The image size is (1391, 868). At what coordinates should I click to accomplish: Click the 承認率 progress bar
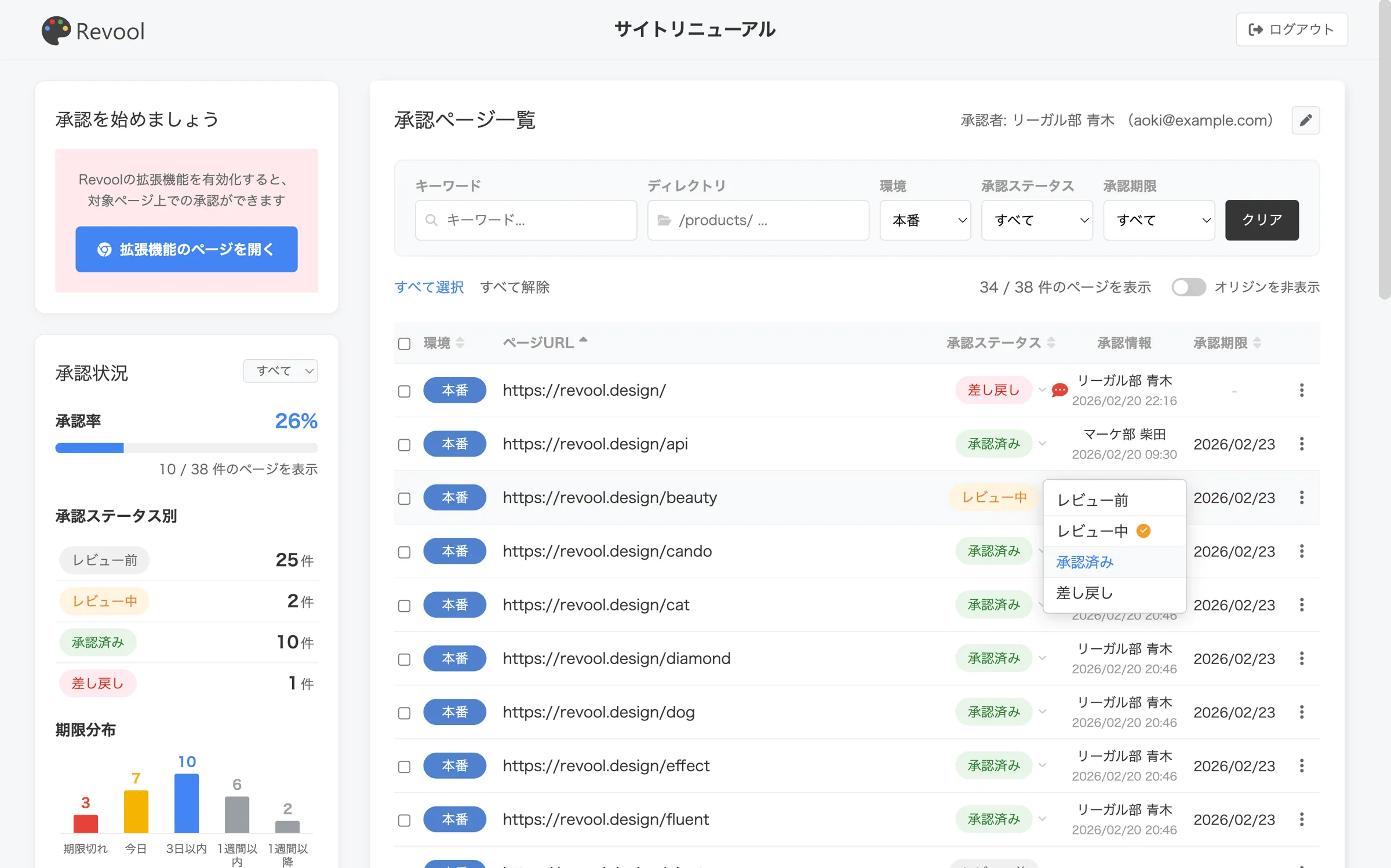tap(186, 447)
